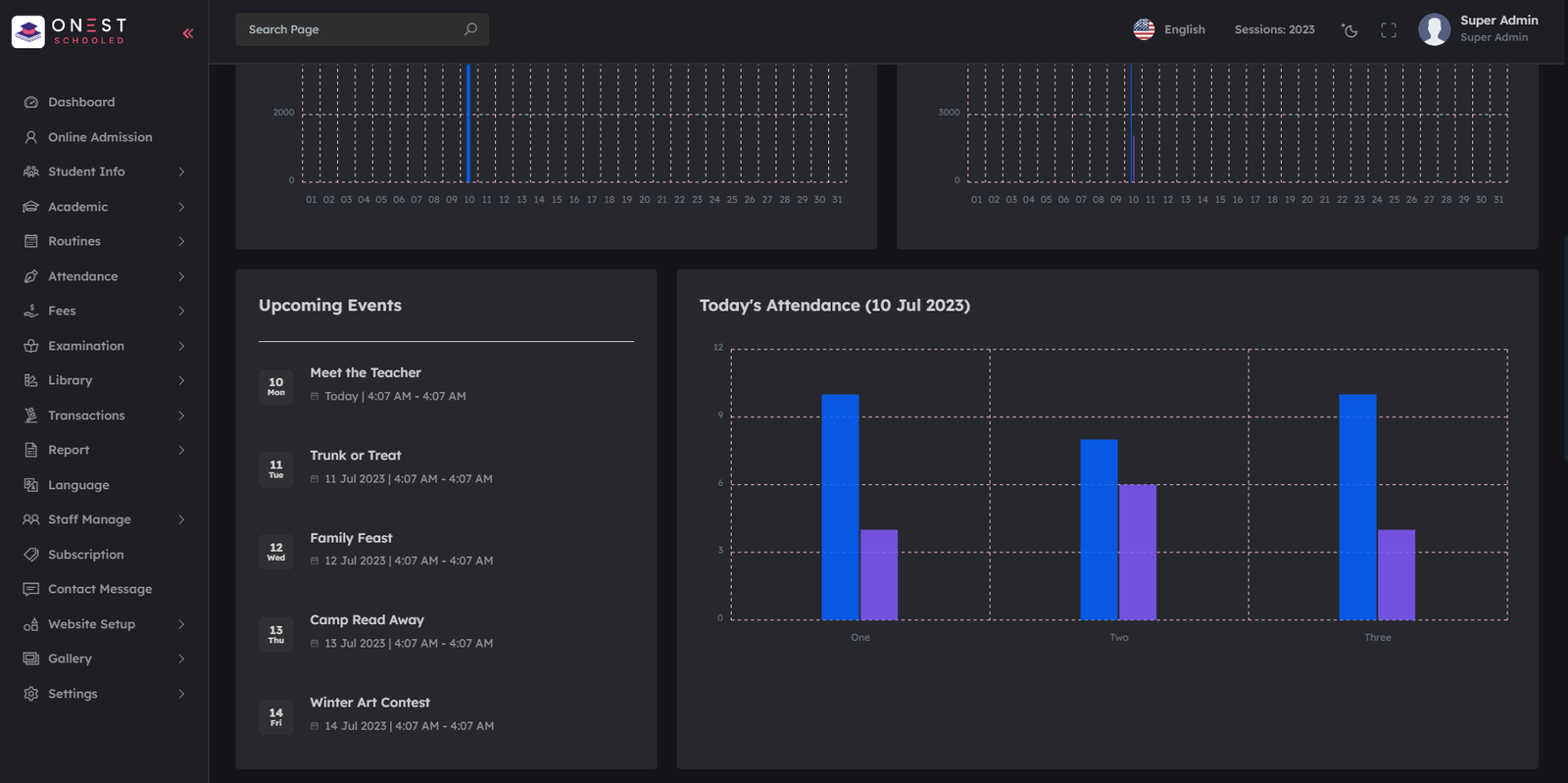Viewport: 1568px width, 783px height.
Task: Click the Transactions icon
Action: pyautogui.click(x=31, y=416)
